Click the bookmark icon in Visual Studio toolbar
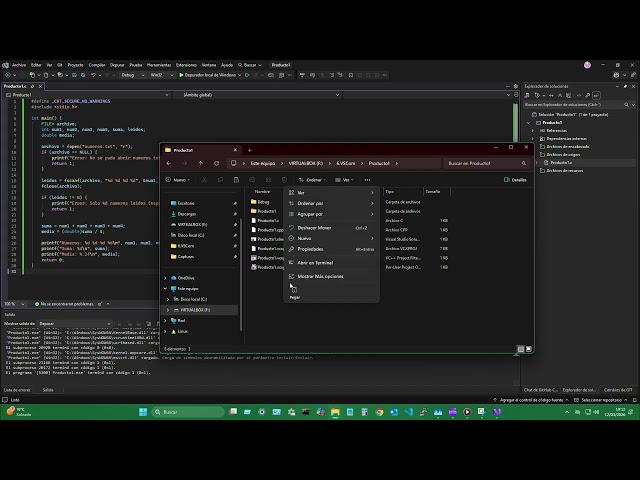The image size is (640, 480). tap(351, 75)
